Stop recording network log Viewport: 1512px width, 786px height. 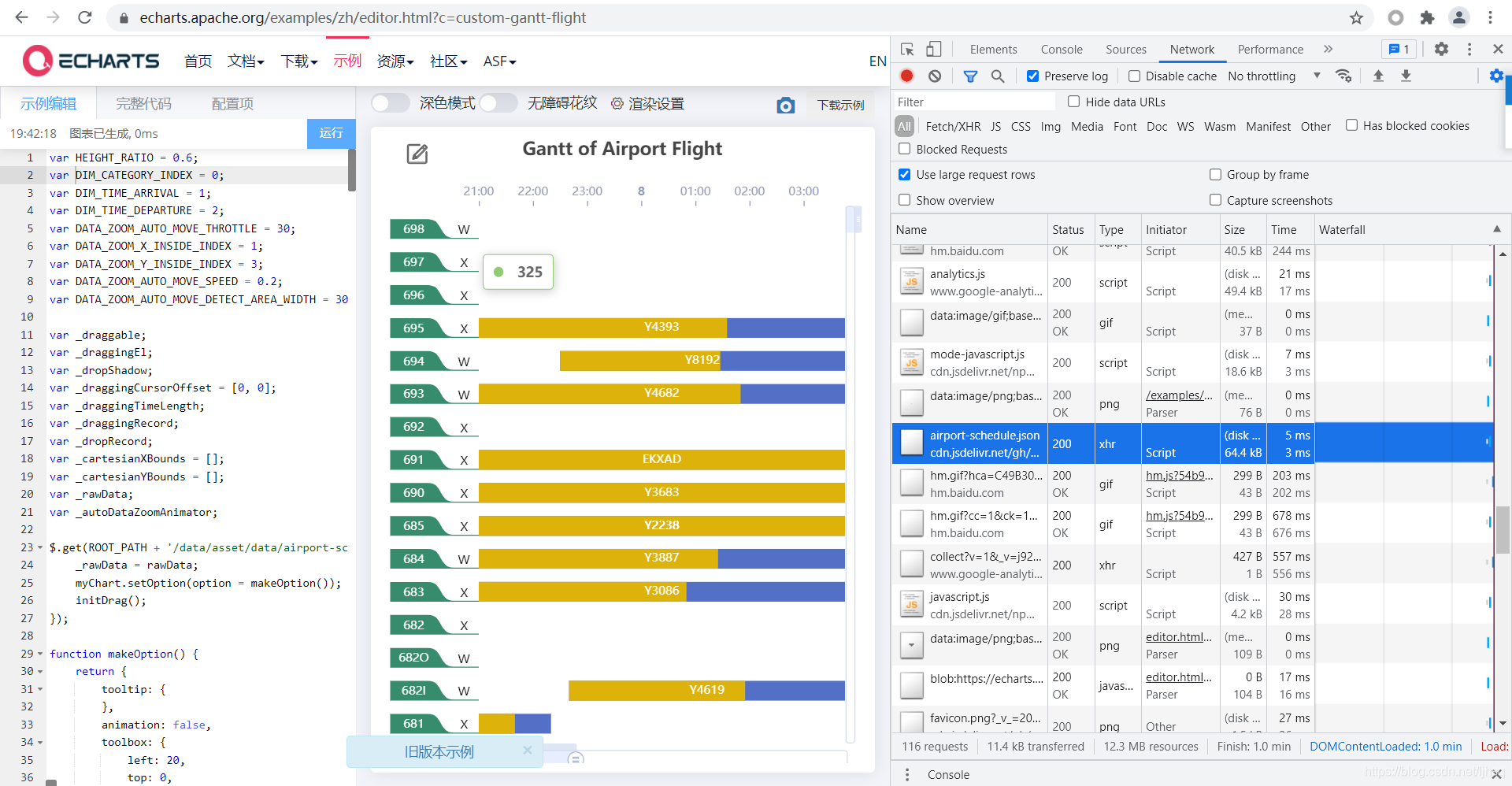(907, 76)
